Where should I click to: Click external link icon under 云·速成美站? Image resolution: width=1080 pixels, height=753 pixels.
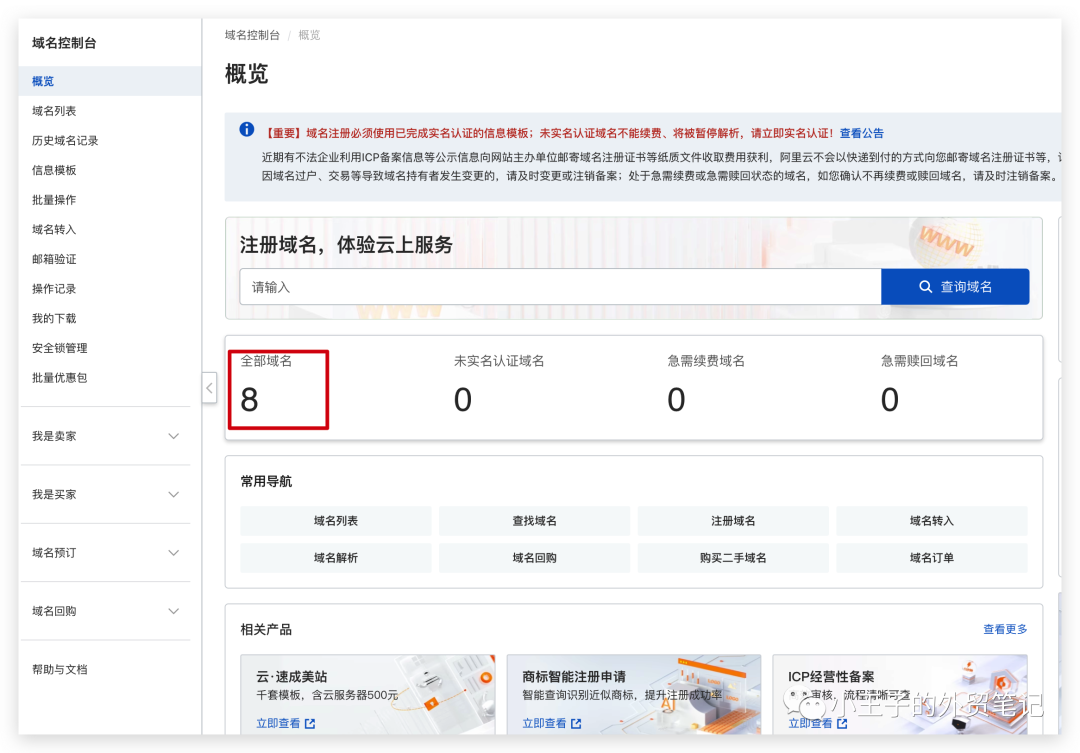310,723
